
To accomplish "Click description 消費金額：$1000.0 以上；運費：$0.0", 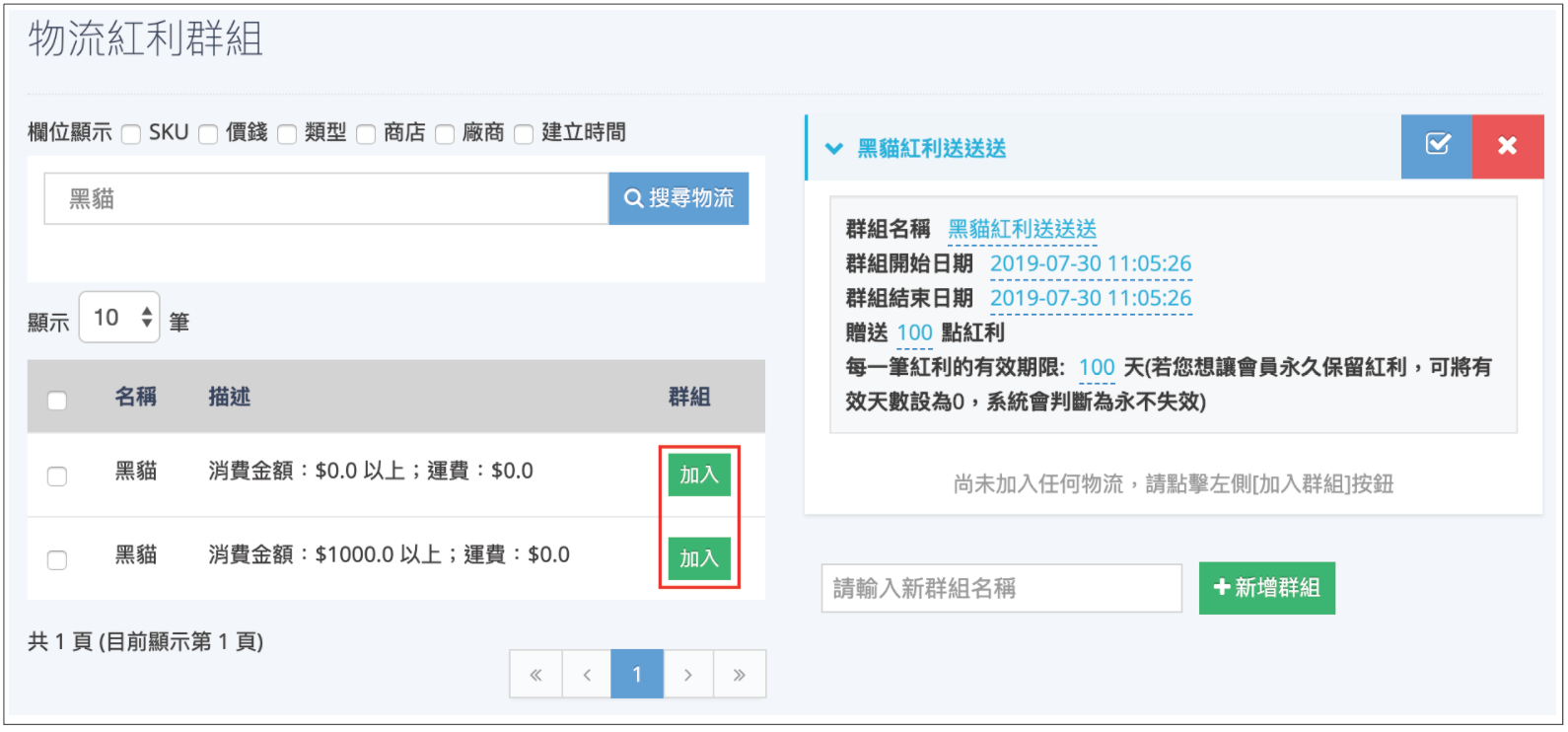I will [x=390, y=555].
